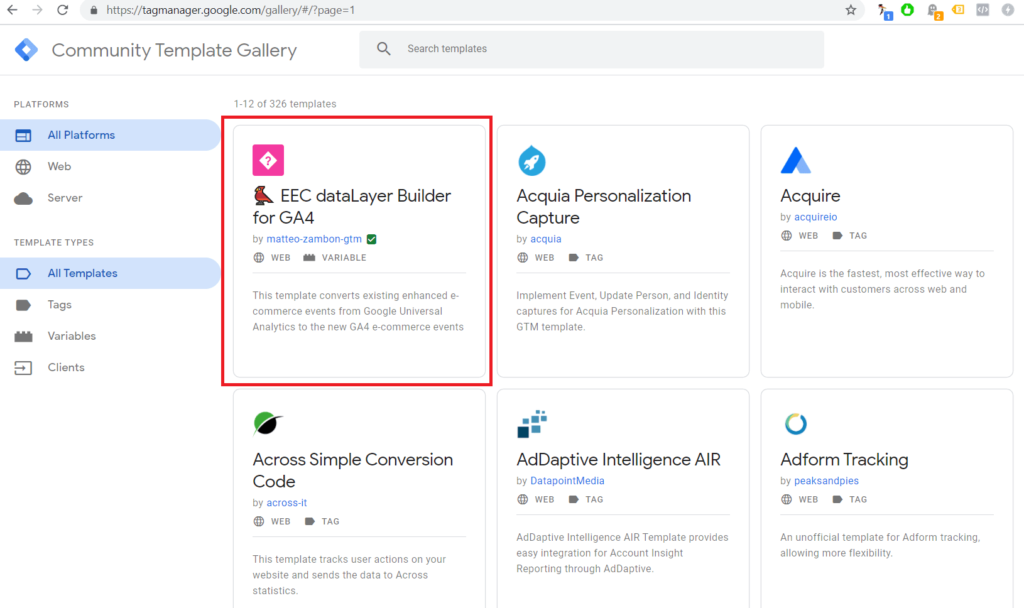Viewport: 1024px width, 608px height.
Task: Open Across Simple Conversion Code title
Action: pos(353,470)
